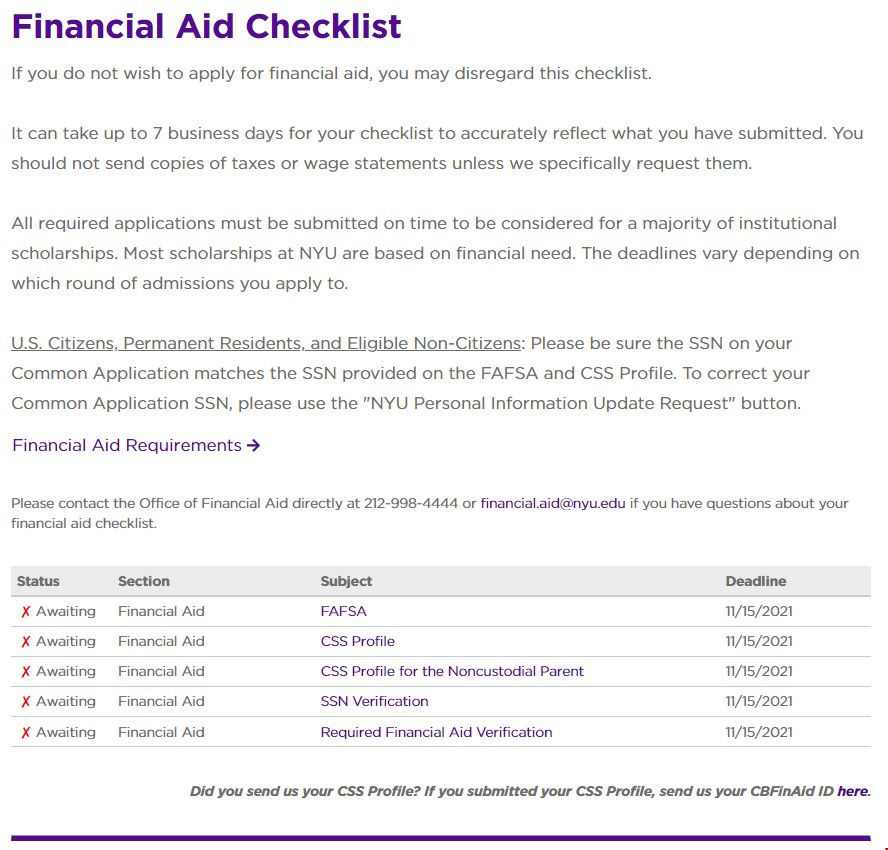Click the Subject column header

346,581
